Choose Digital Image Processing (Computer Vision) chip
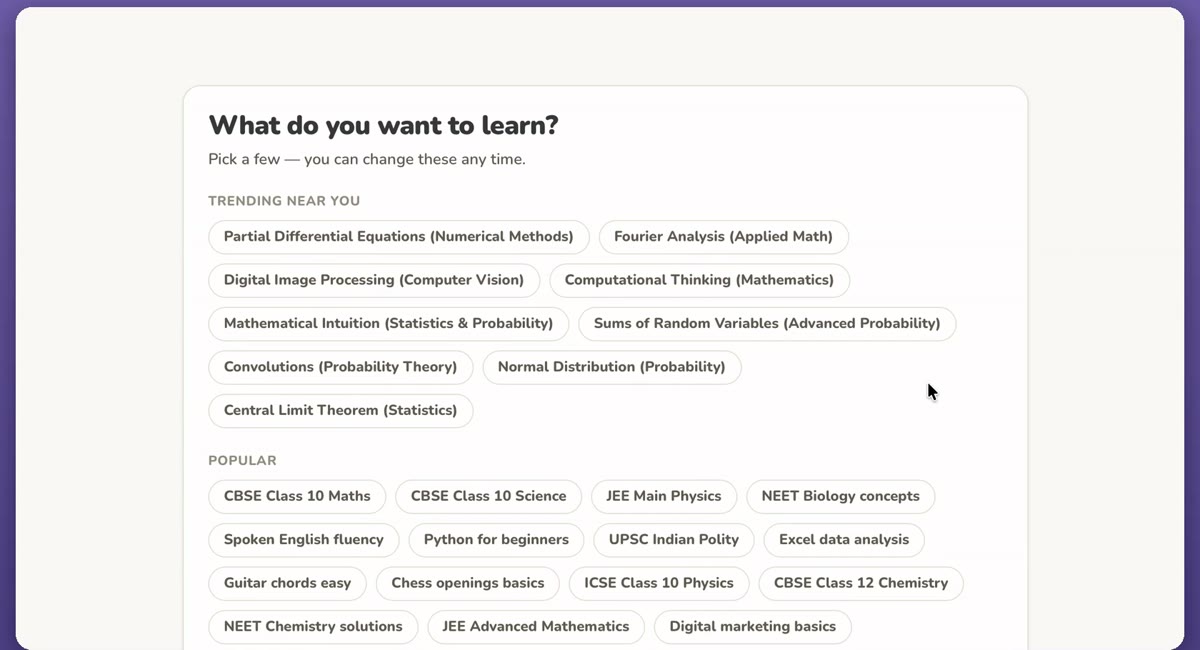Viewport: 1200px width, 650px height. point(374,280)
